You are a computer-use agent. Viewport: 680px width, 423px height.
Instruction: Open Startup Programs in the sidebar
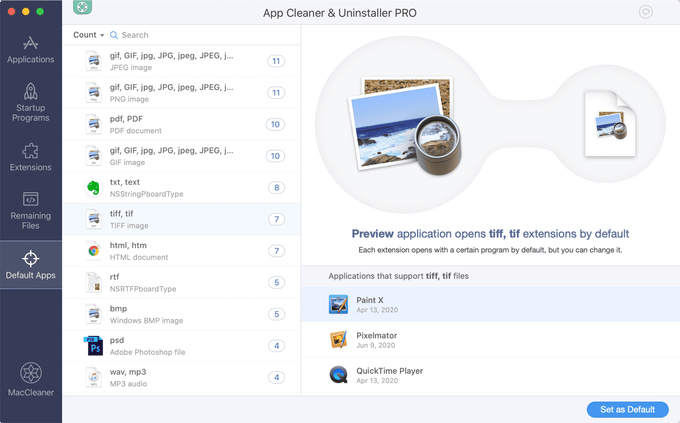coord(31,103)
